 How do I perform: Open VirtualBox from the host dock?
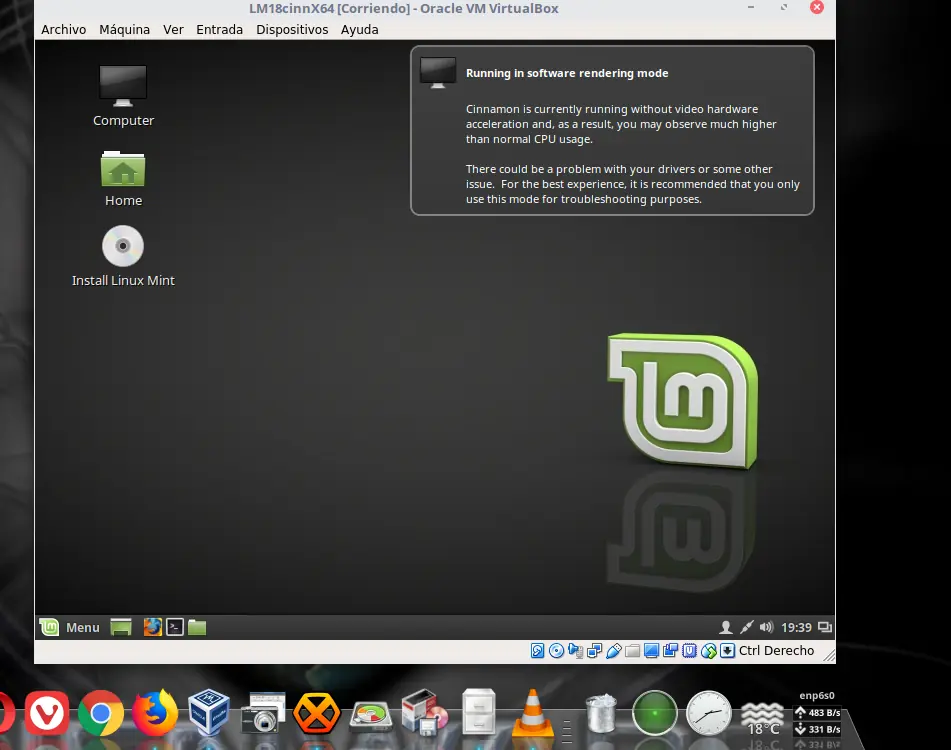pyautogui.click(x=209, y=712)
